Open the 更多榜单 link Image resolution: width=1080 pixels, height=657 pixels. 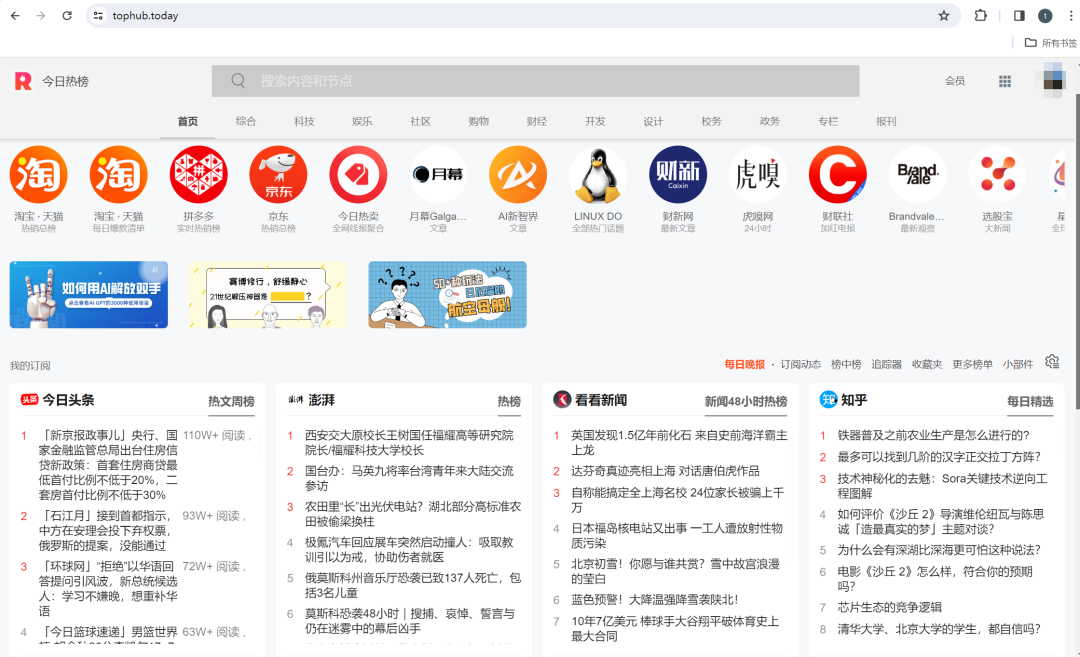[973, 364]
